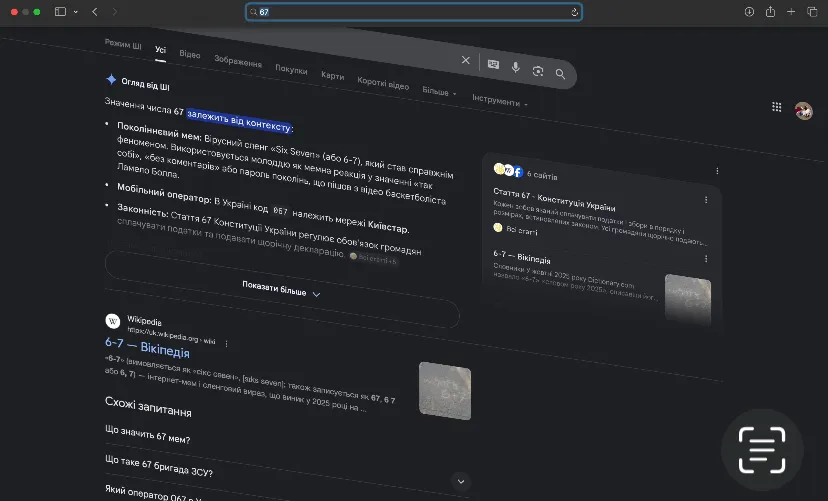Screen dimensions: 828x501
Task: Go back with the back arrow
Action: tap(95, 12)
